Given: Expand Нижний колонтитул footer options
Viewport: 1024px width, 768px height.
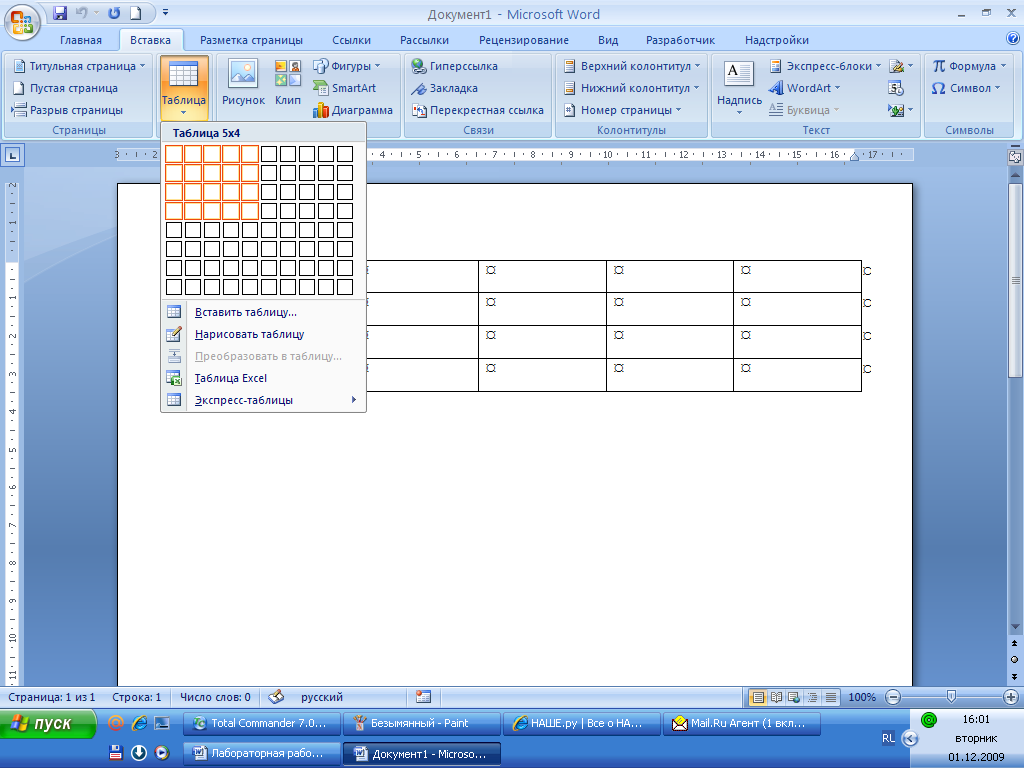Looking at the screenshot, I should [x=632, y=88].
